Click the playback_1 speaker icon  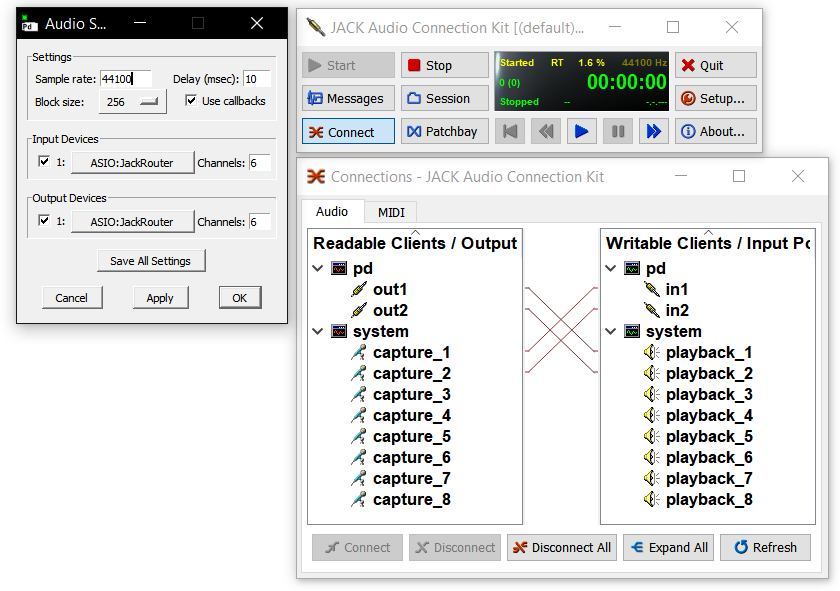click(x=651, y=352)
